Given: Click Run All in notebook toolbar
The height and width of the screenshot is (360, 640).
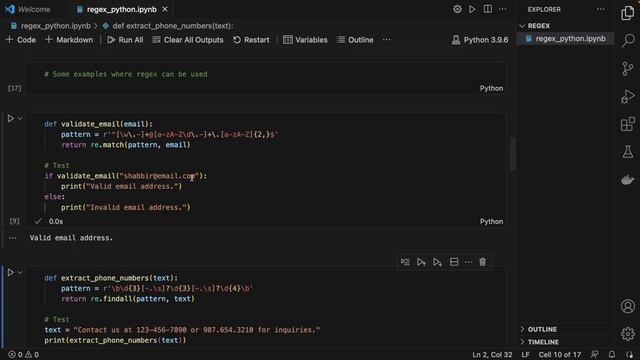Looking at the screenshot, I should tap(125, 40).
